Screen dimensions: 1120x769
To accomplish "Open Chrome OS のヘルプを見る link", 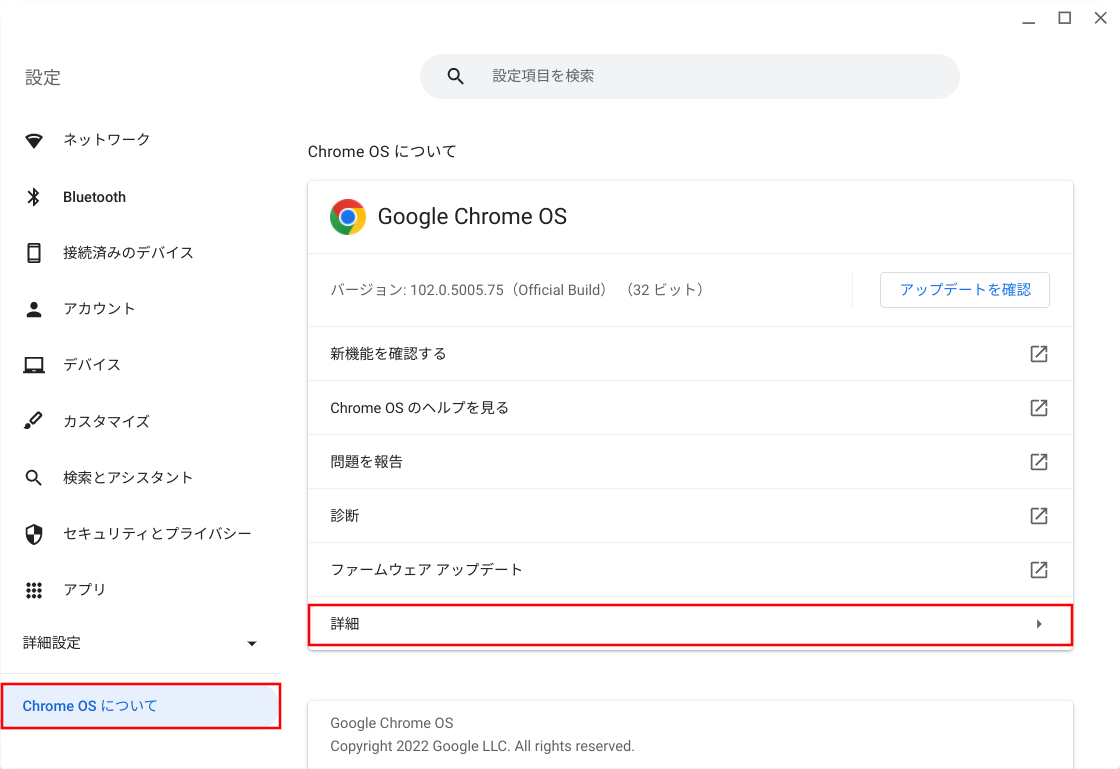I will [x=420, y=408].
